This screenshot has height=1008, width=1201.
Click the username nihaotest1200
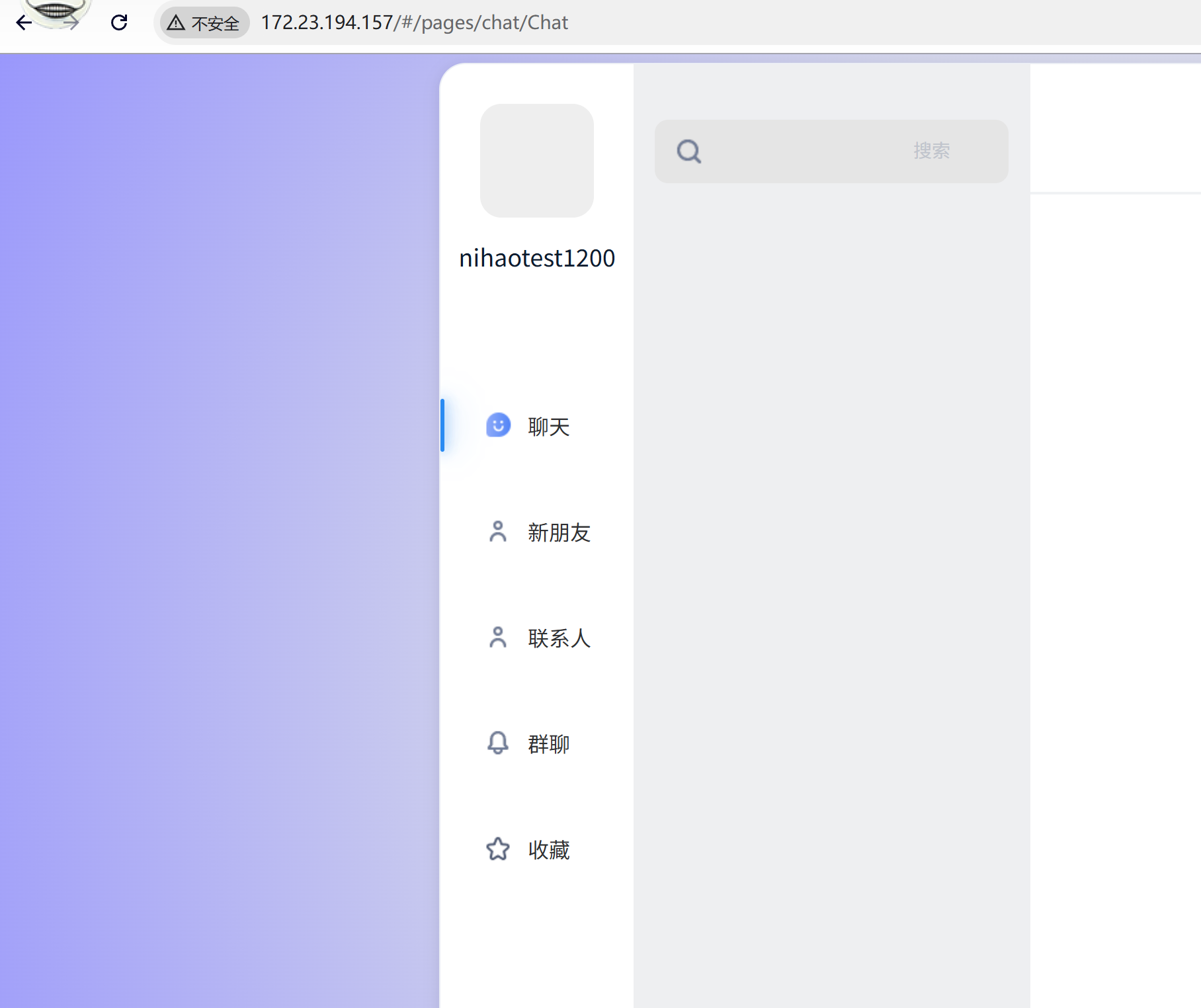click(537, 258)
